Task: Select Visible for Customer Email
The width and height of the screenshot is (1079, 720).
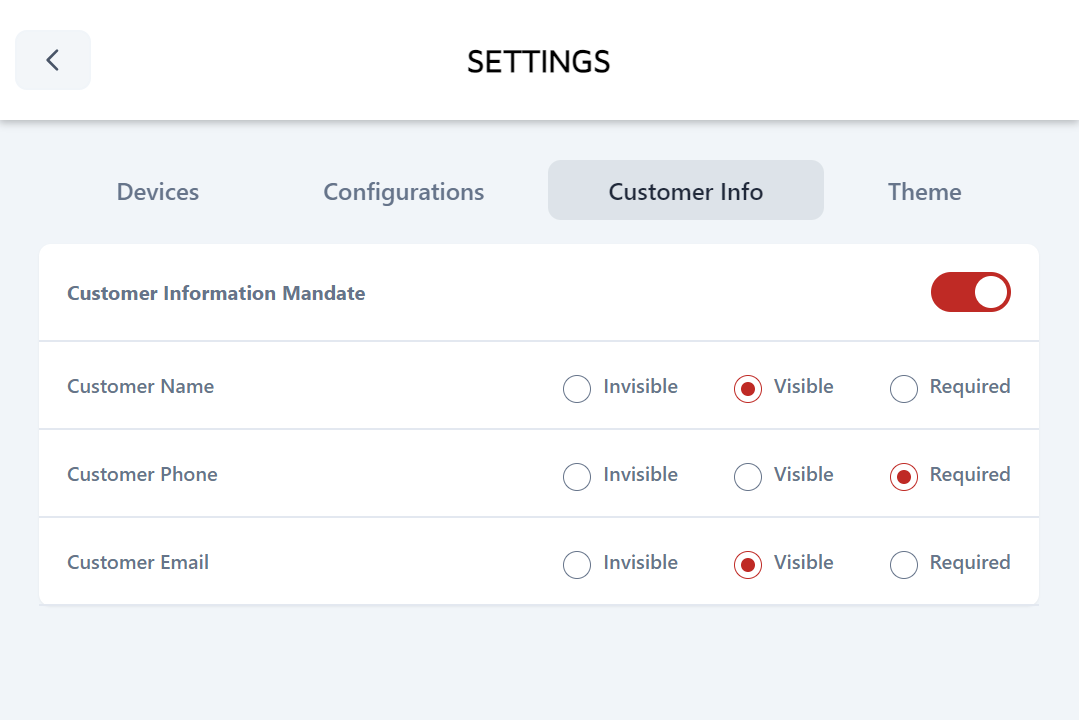Action: (x=748, y=565)
